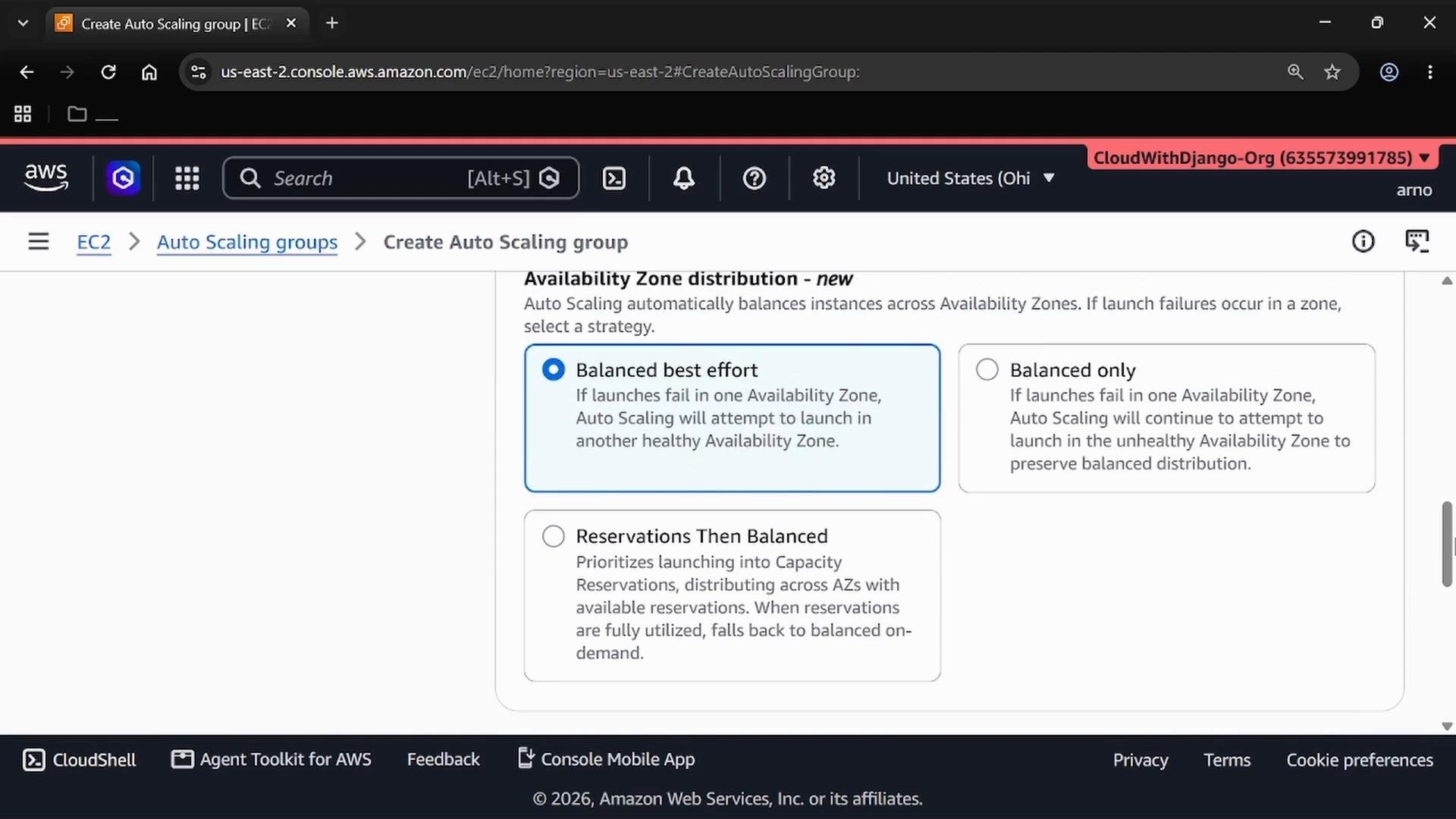Open the browser apps grid in bookmarks bar
The width and height of the screenshot is (1456, 819).
click(23, 114)
